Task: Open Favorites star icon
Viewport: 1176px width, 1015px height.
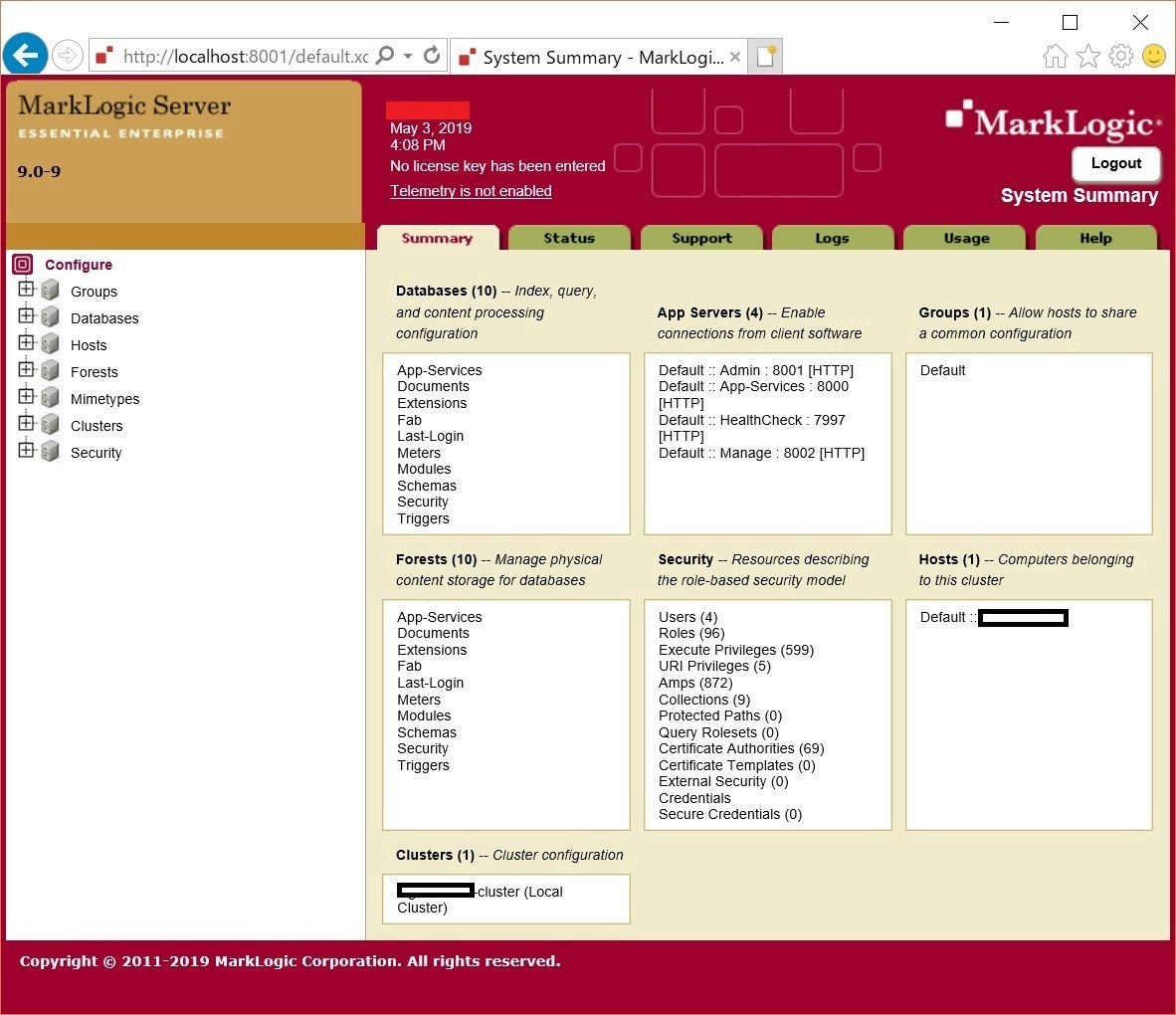Action: point(1087,57)
